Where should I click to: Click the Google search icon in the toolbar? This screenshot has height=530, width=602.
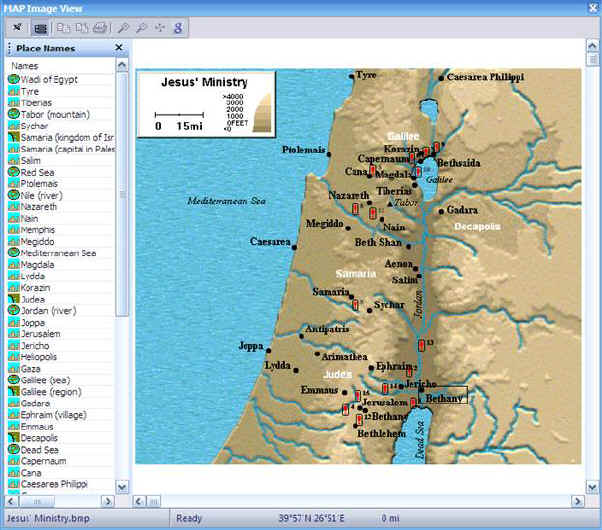tap(177, 29)
